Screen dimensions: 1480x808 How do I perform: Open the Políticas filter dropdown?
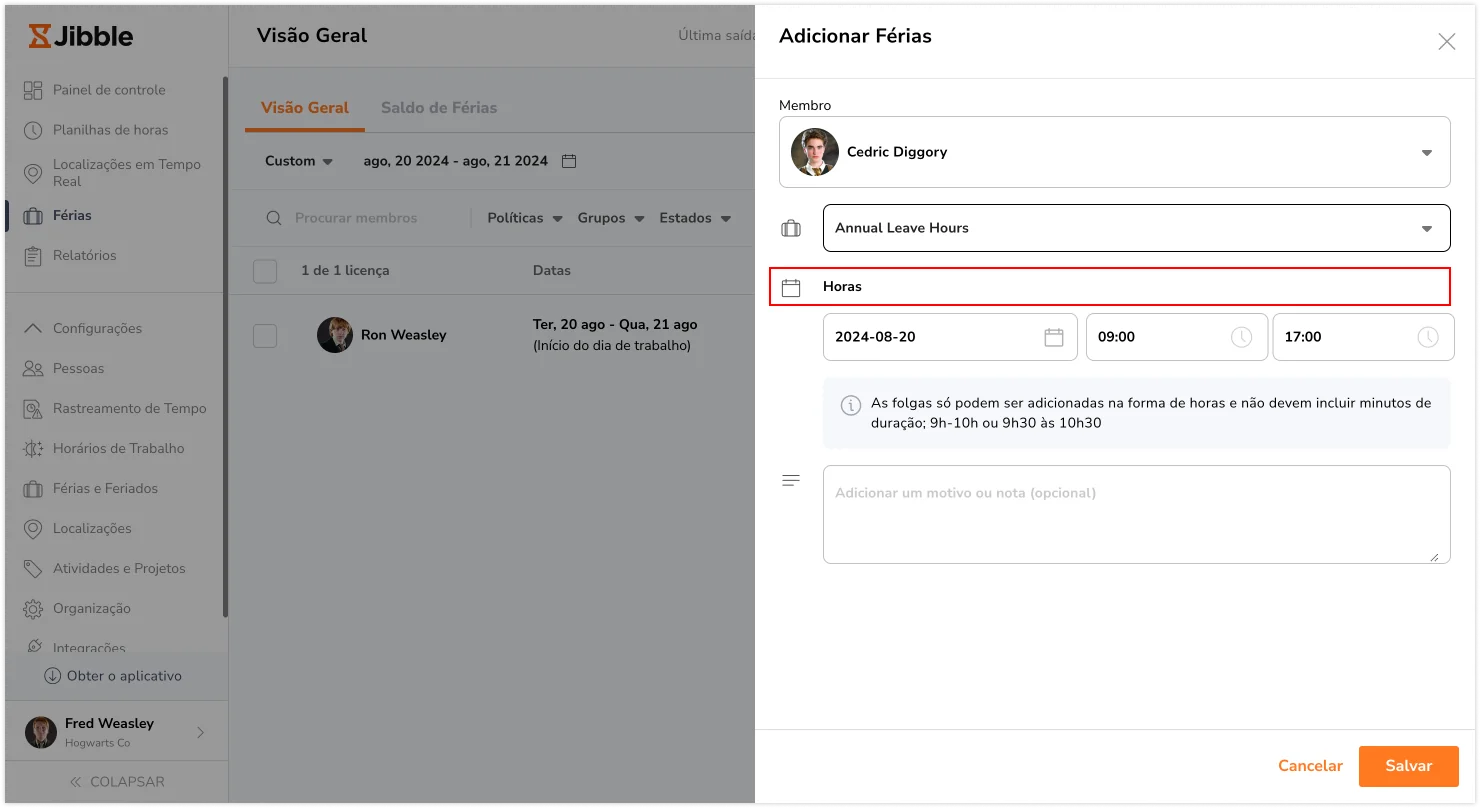click(525, 218)
